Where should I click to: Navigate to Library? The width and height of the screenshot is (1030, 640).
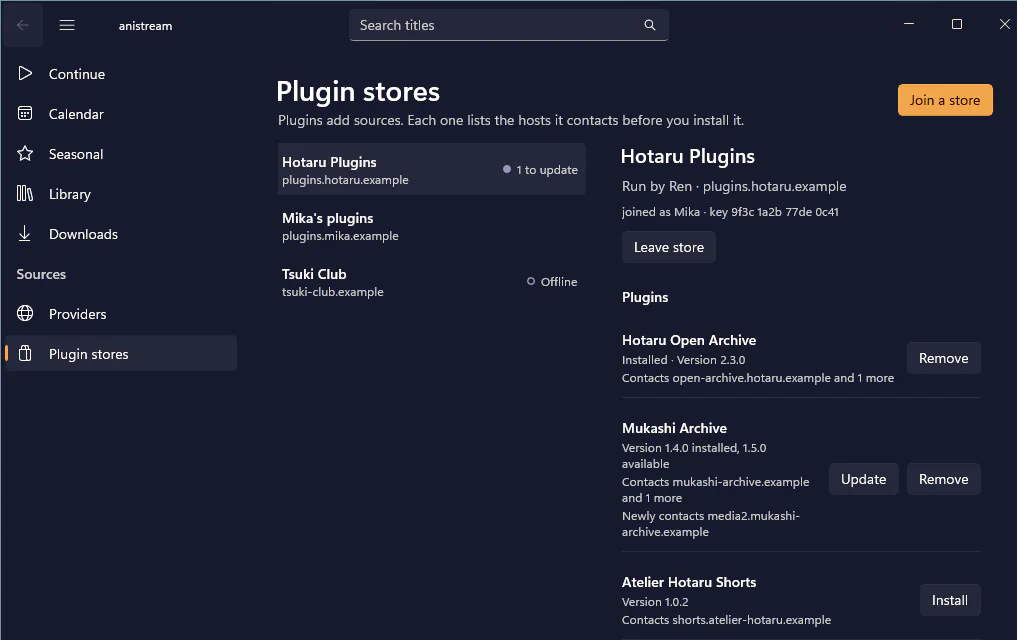[x=121, y=194]
